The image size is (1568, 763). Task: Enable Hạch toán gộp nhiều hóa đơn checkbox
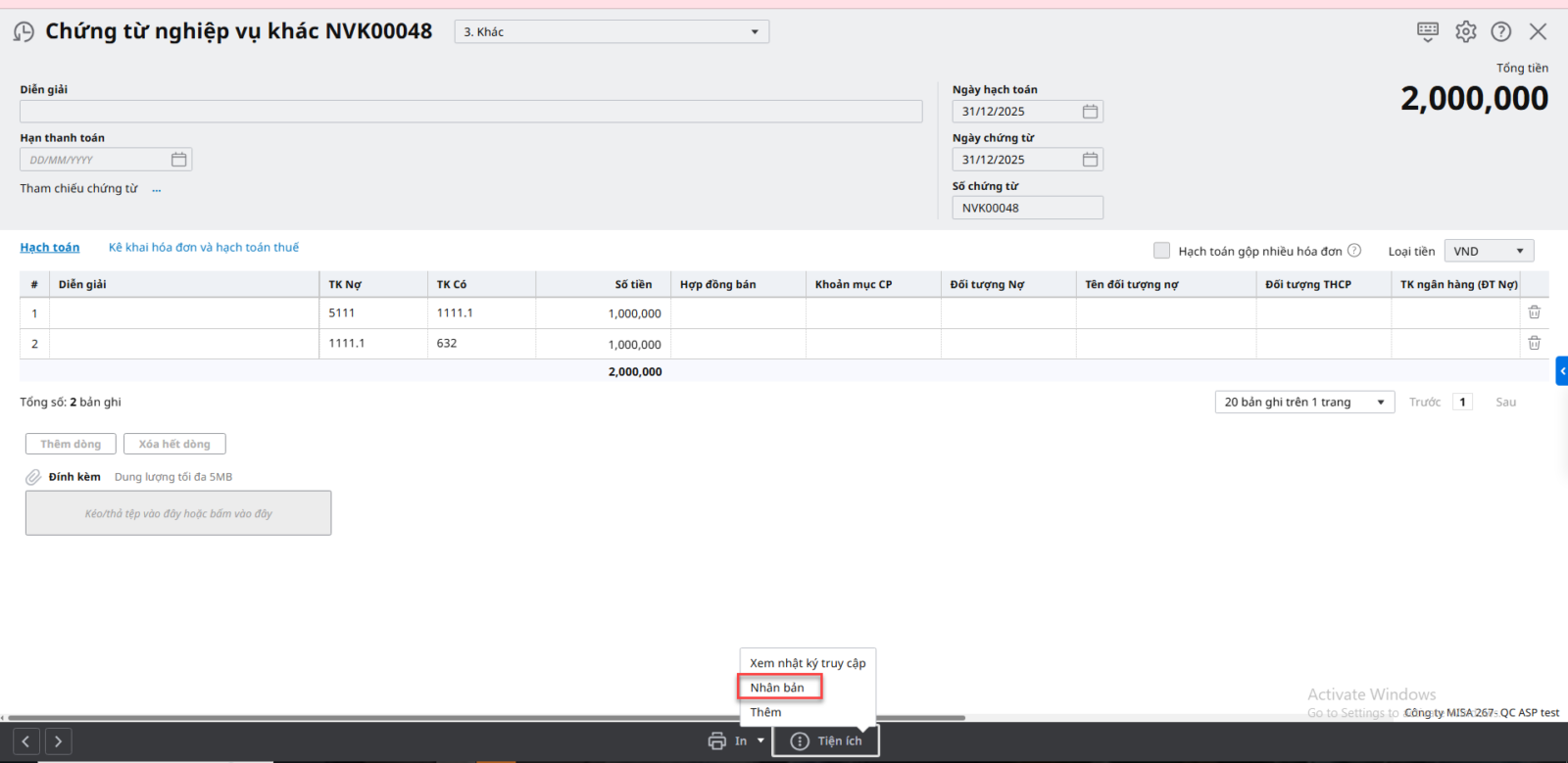point(1161,251)
